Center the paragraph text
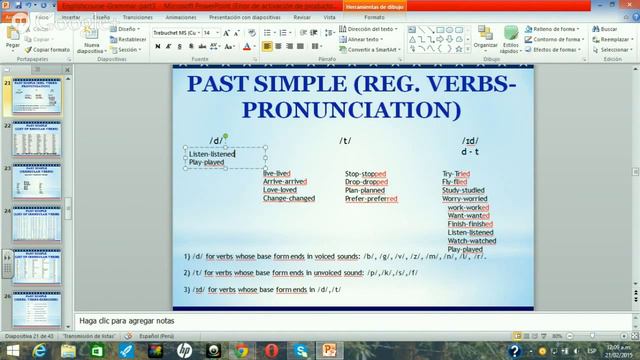Screen dimensions: 640x360 pyautogui.click(x=278, y=47)
